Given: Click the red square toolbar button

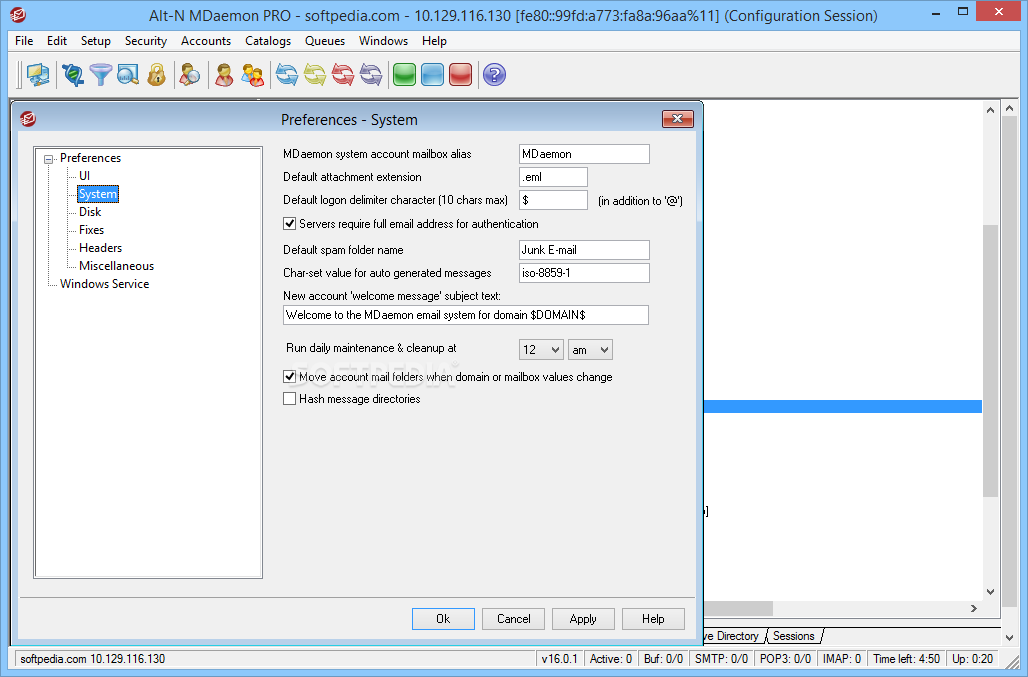Looking at the screenshot, I should tap(461, 75).
